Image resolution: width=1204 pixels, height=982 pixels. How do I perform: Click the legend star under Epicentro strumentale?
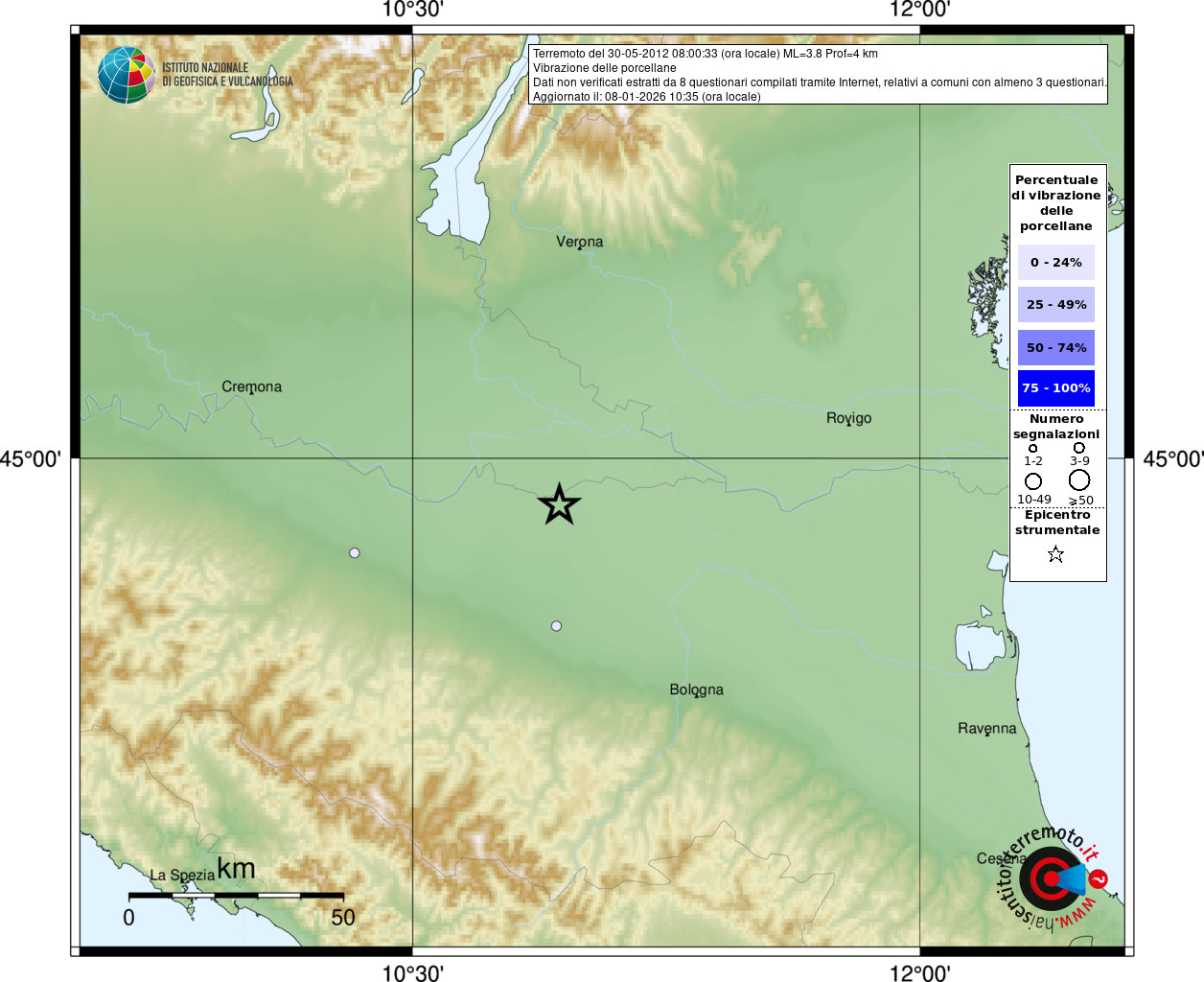click(1055, 554)
